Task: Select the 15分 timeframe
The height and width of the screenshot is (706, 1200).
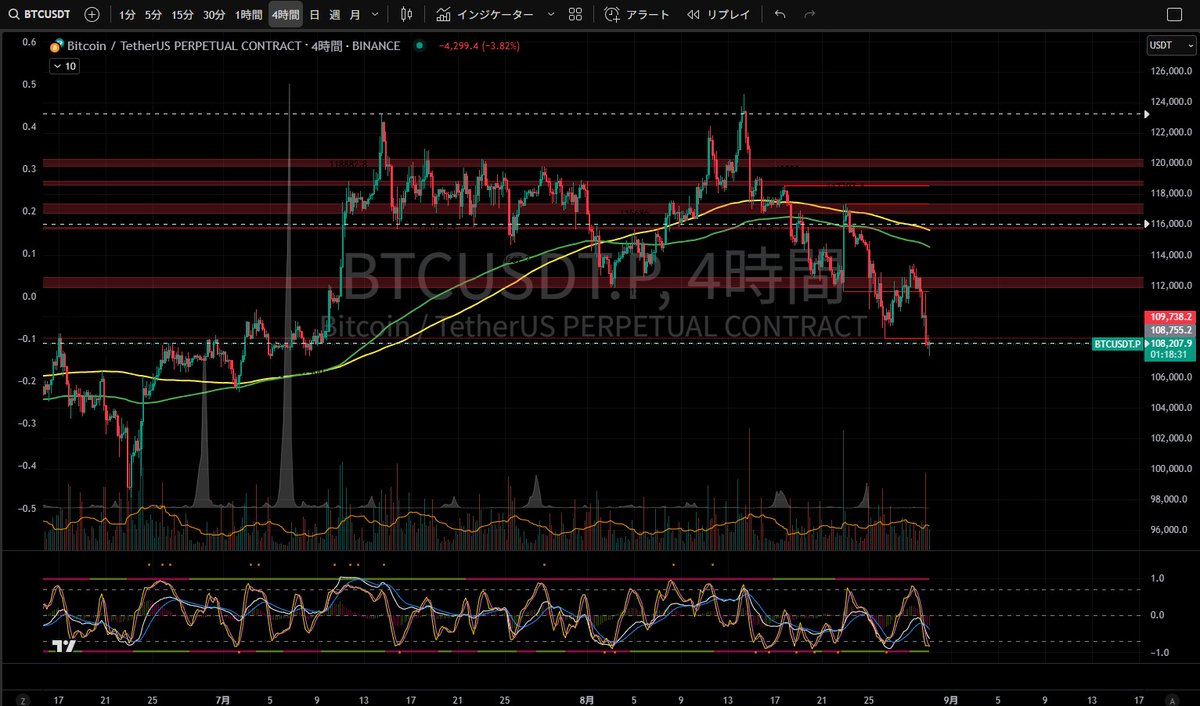Action: 182,15
